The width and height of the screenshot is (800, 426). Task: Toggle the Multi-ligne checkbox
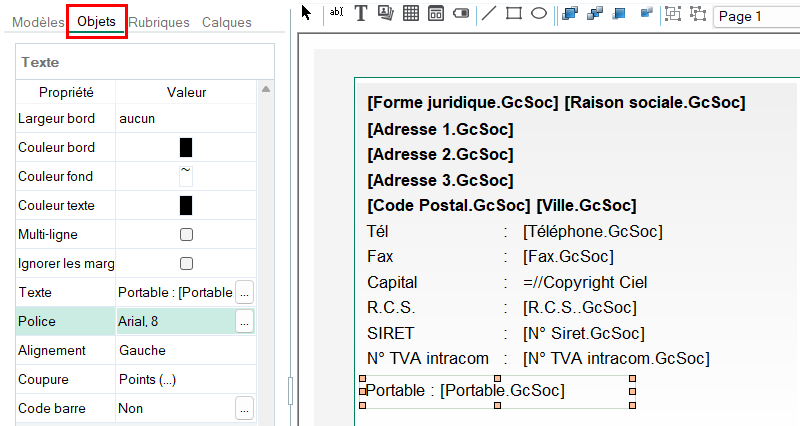pyautogui.click(x=186, y=235)
